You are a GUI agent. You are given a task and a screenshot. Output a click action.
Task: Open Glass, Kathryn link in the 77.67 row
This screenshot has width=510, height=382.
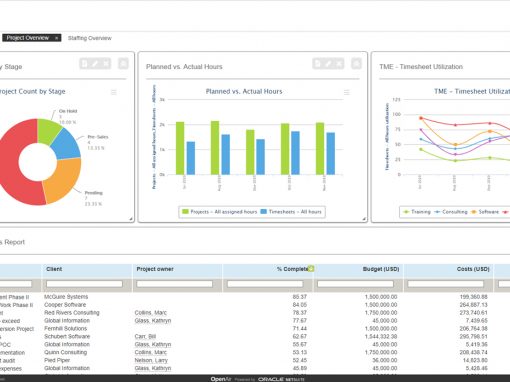[153, 321]
